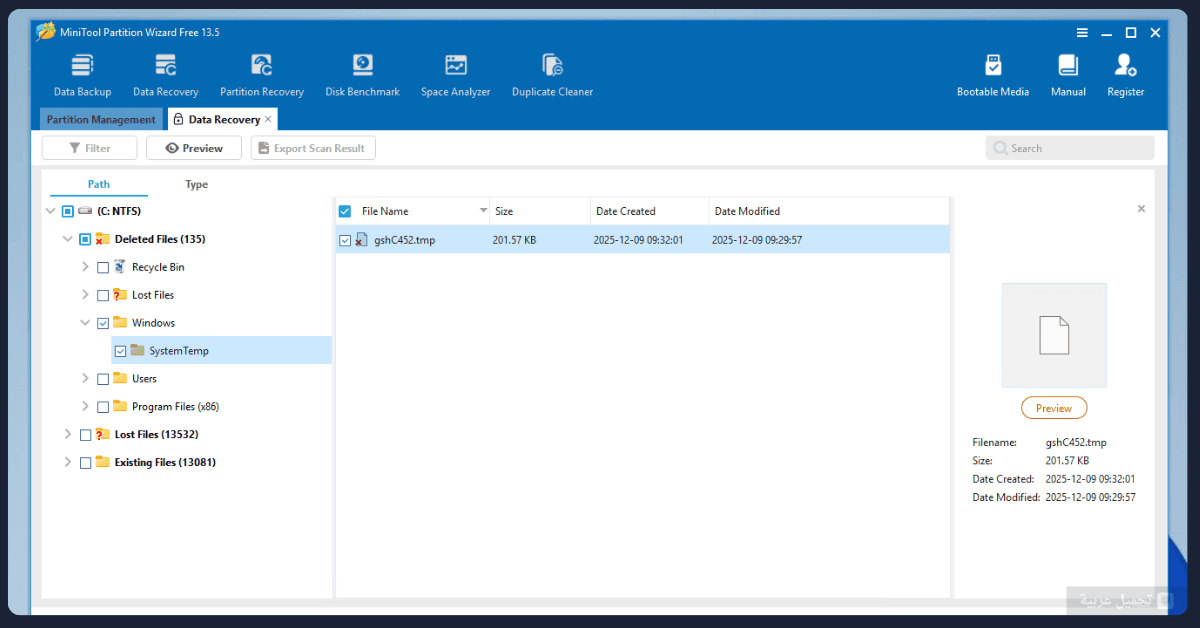Click the Recycle Bin icon in tree
1200x628 pixels.
click(x=120, y=267)
